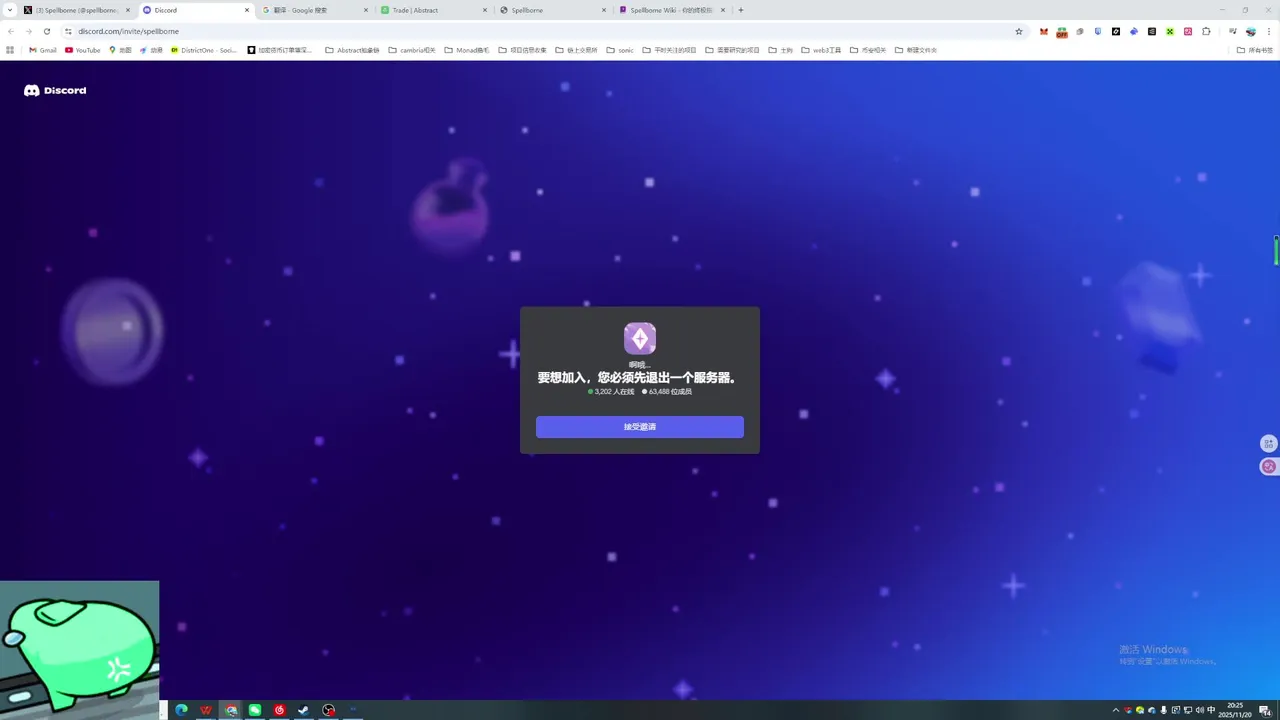Switch to the Google 搜索 tab

(314, 10)
